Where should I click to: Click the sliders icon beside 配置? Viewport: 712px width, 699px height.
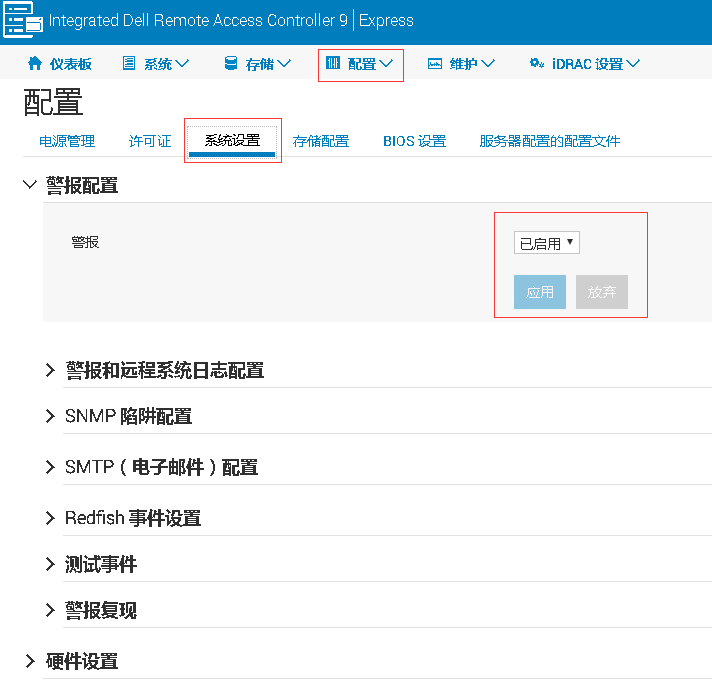click(x=333, y=63)
